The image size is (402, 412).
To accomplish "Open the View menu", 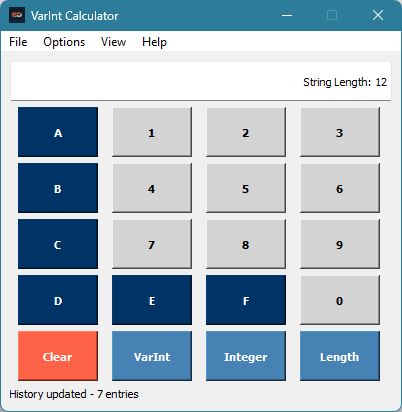I will click(113, 42).
